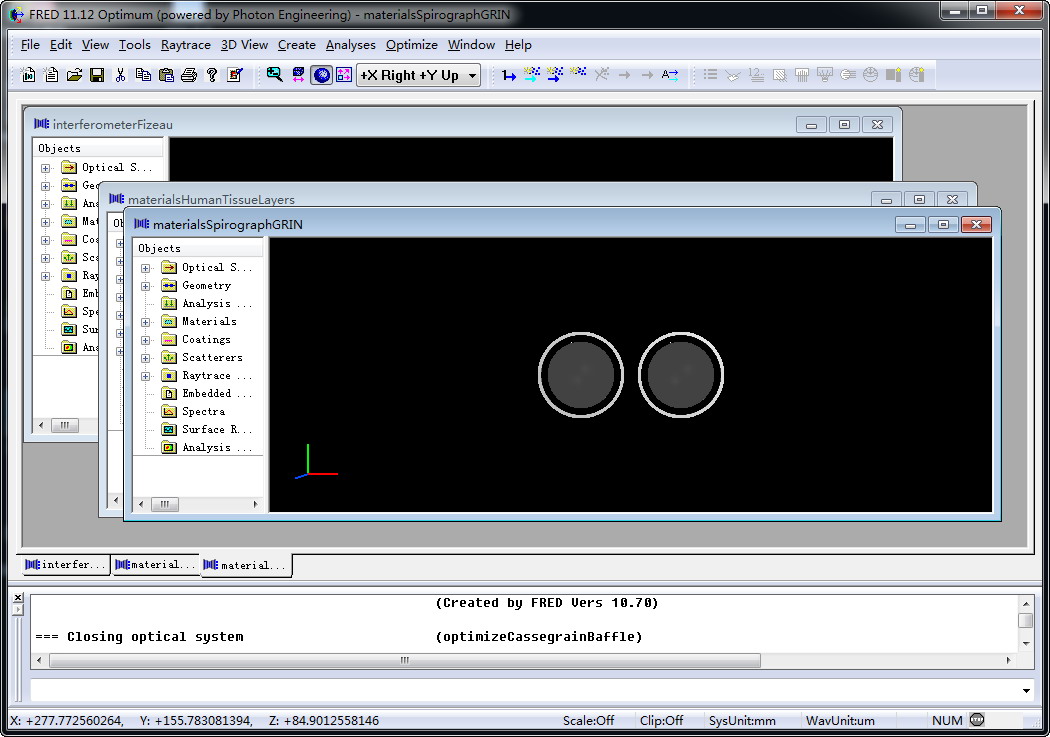Click the create rays dots icon
The width and height of the screenshot is (1050, 737).
coord(578,74)
